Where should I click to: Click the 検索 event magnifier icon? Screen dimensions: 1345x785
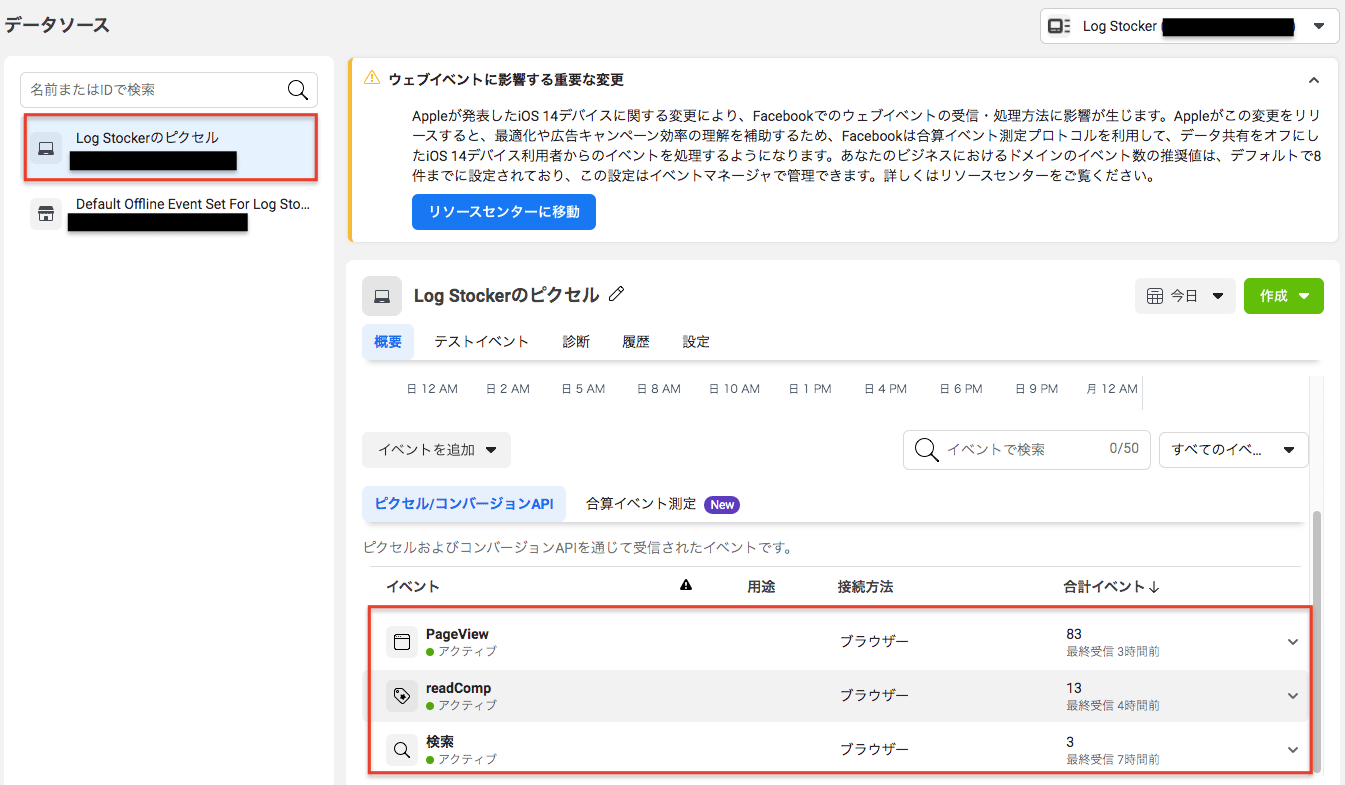pos(402,750)
